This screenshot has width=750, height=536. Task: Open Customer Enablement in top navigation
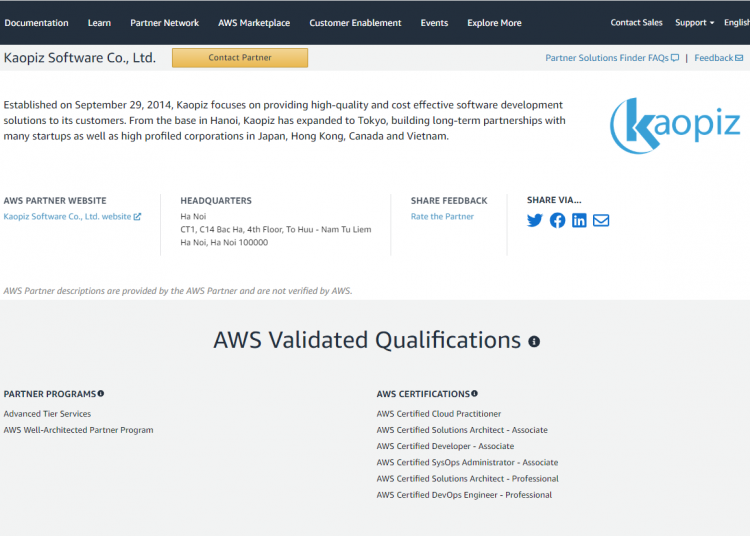(355, 23)
